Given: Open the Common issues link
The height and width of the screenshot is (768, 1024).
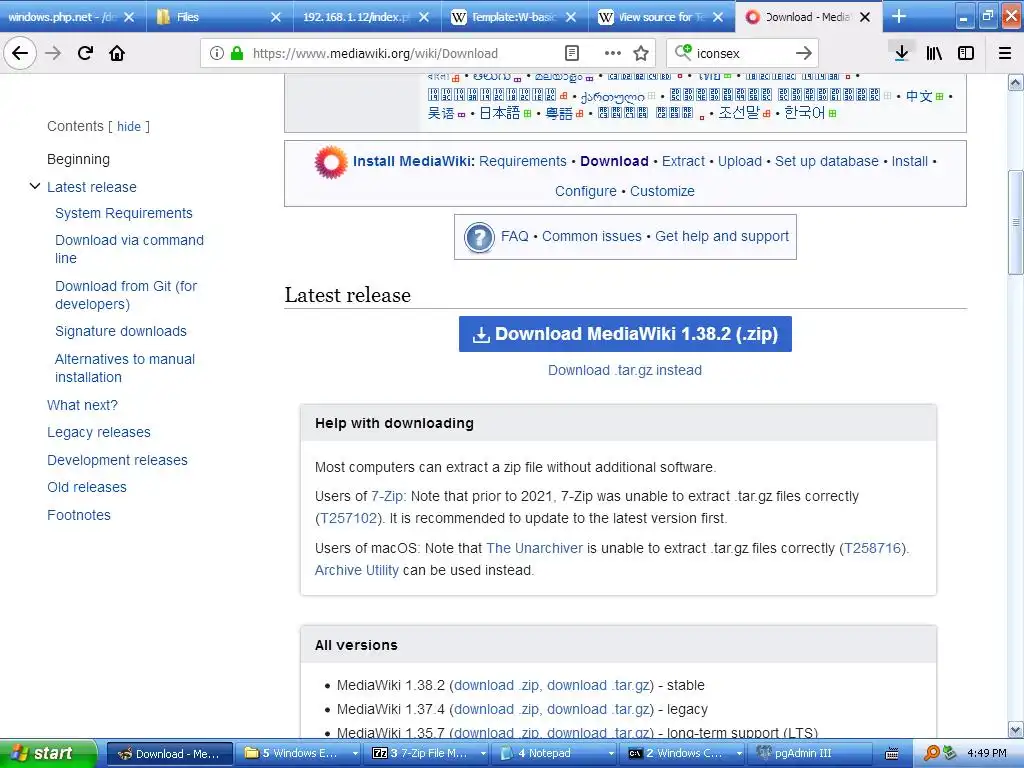Looking at the screenshot, I should point(592,236).
